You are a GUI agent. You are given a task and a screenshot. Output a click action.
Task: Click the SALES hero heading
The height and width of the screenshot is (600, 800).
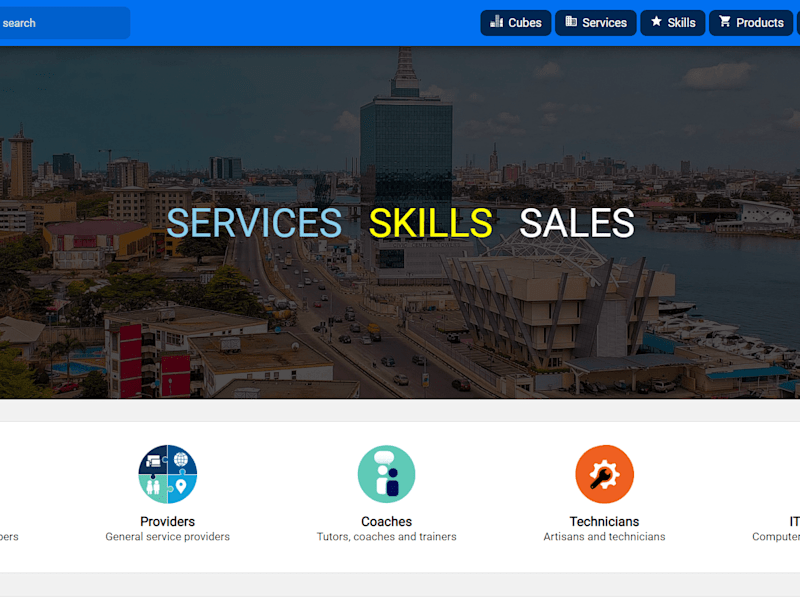tap(577, 223)
